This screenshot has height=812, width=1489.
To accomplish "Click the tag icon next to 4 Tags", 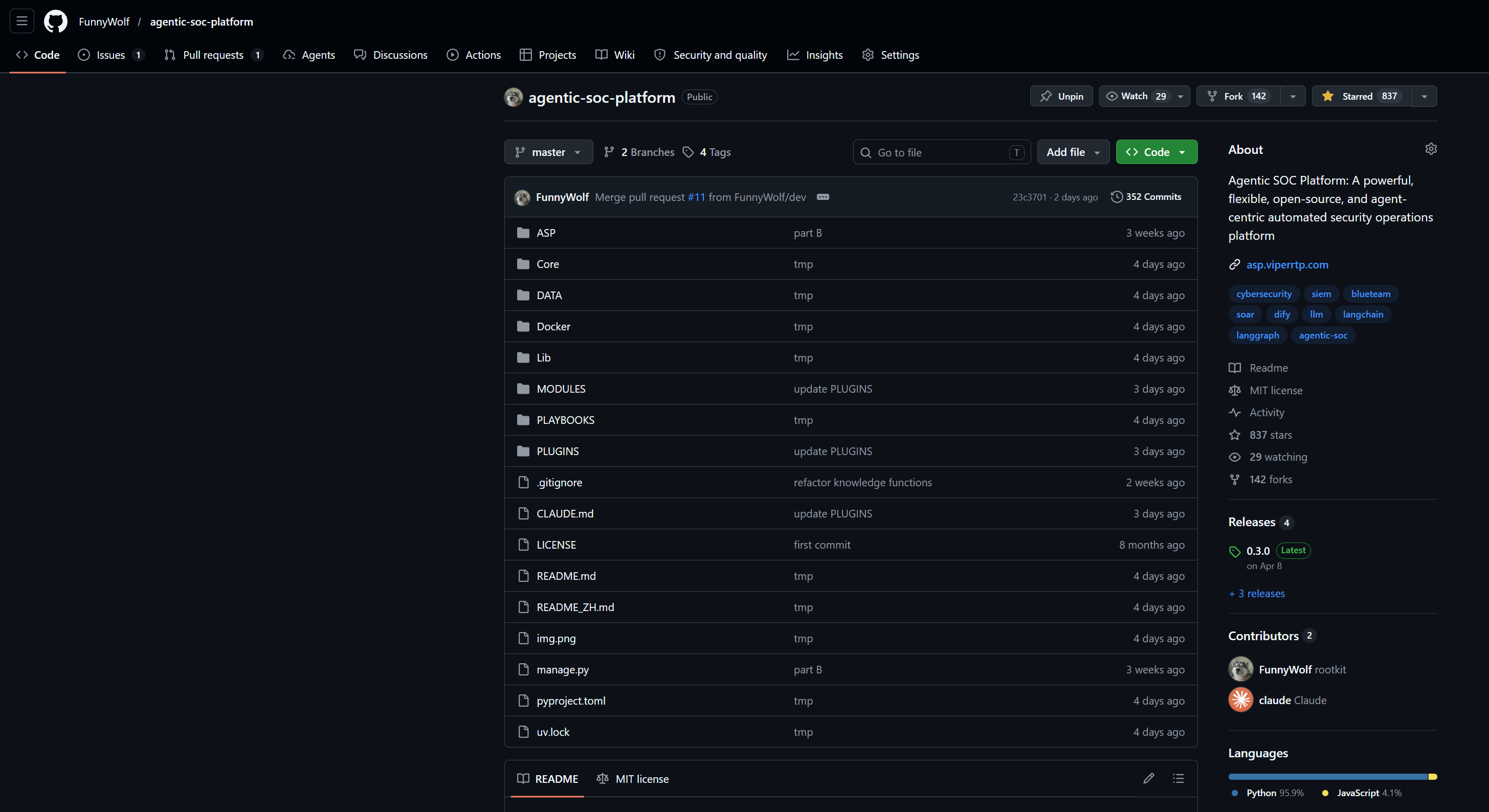I will pyautogui.click(x=688, y=152).
